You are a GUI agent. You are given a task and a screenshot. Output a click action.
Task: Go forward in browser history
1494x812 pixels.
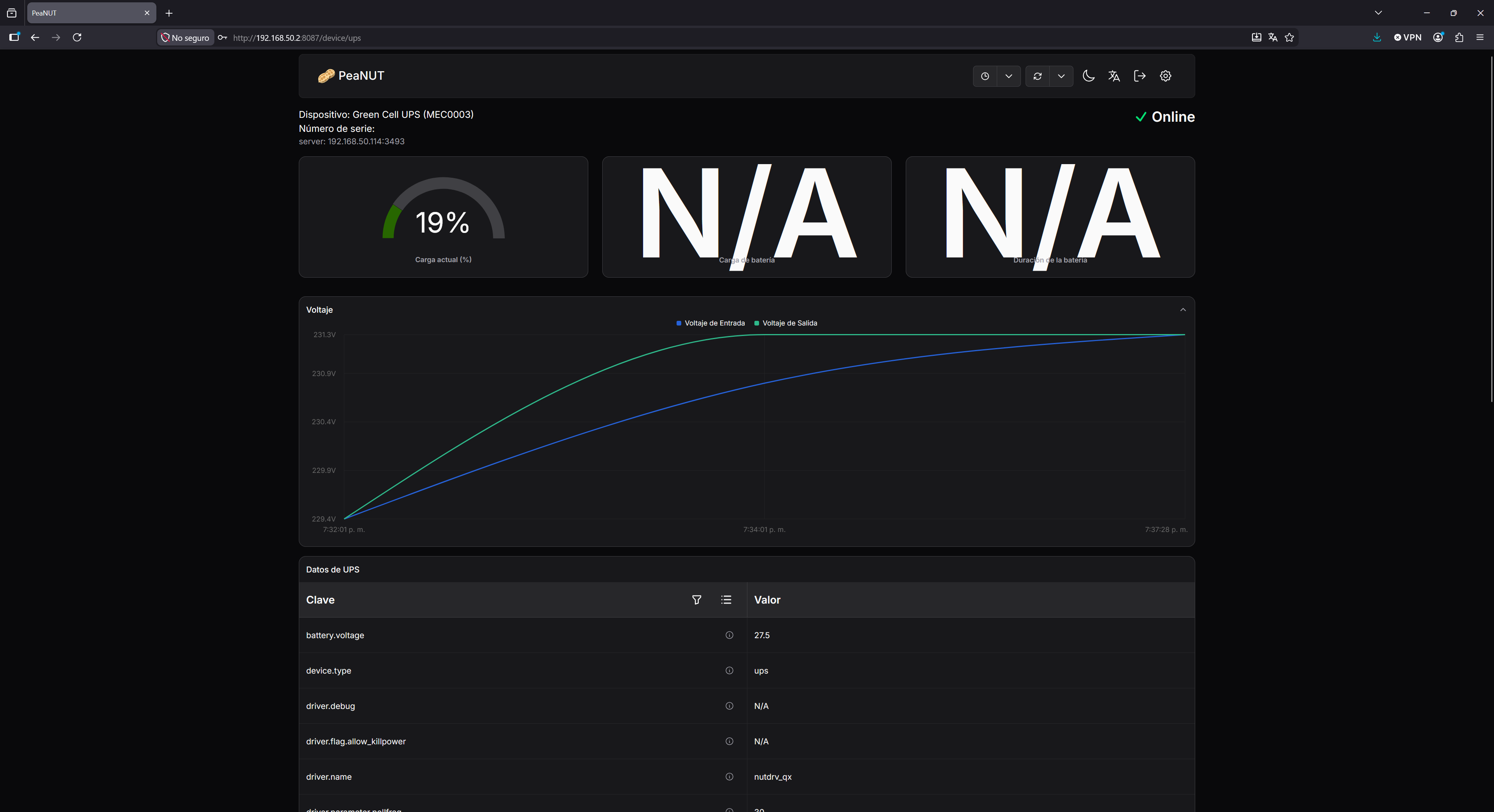coord(56,38)
